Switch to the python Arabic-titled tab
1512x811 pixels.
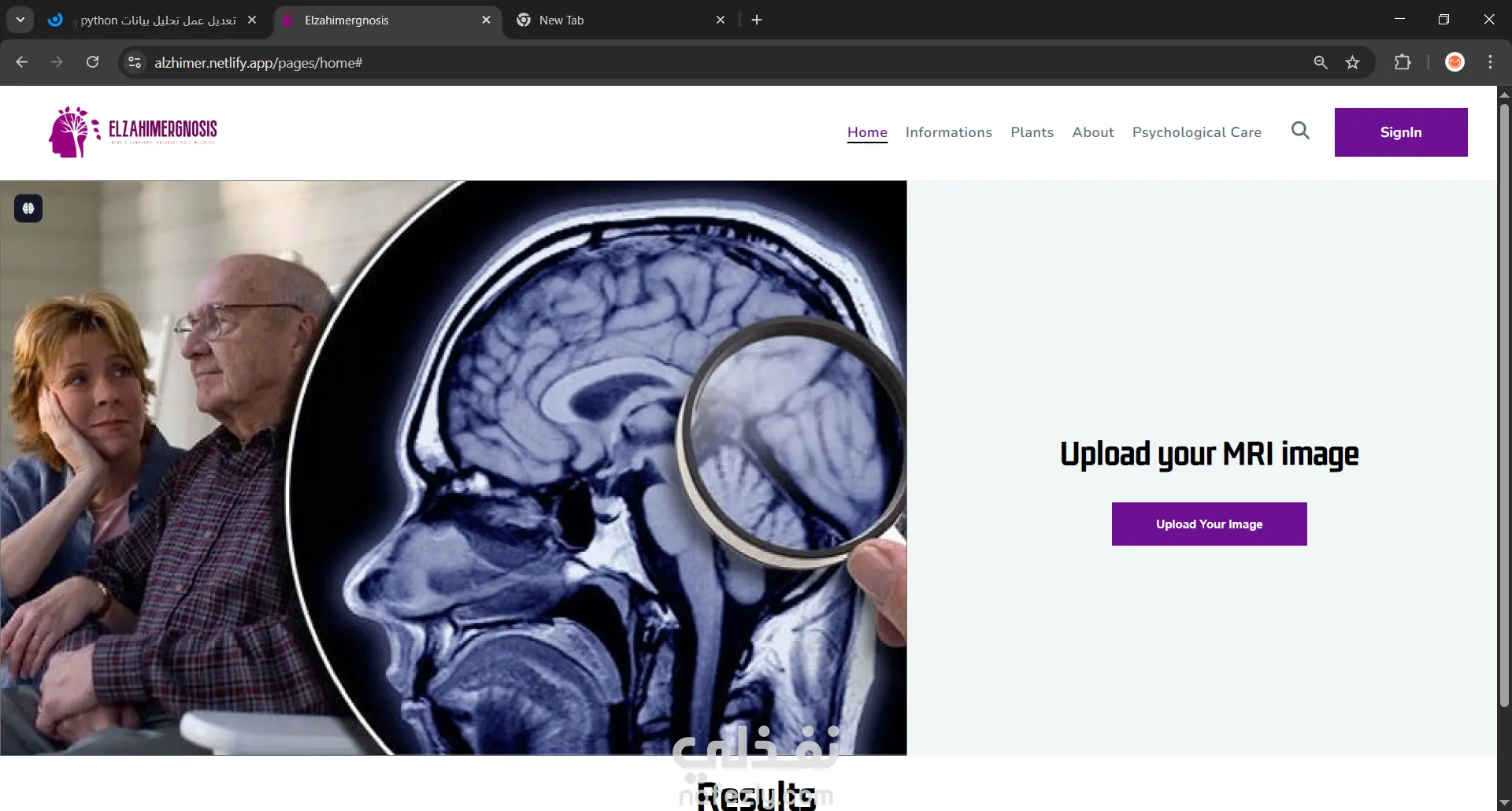coord(154,20)
